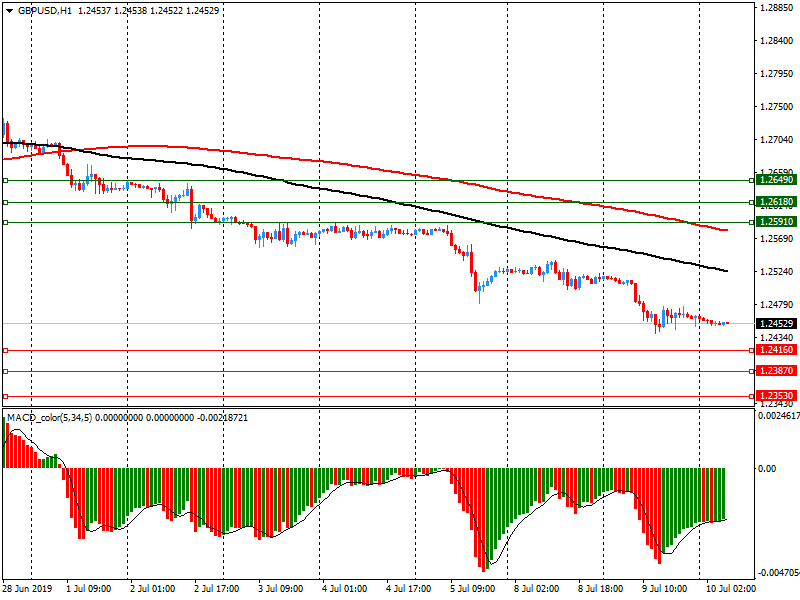The height and width of the screenshot is (600, 800).
Task: Select the 1.23530 red level price tag
Action: [x=776, y=396]
